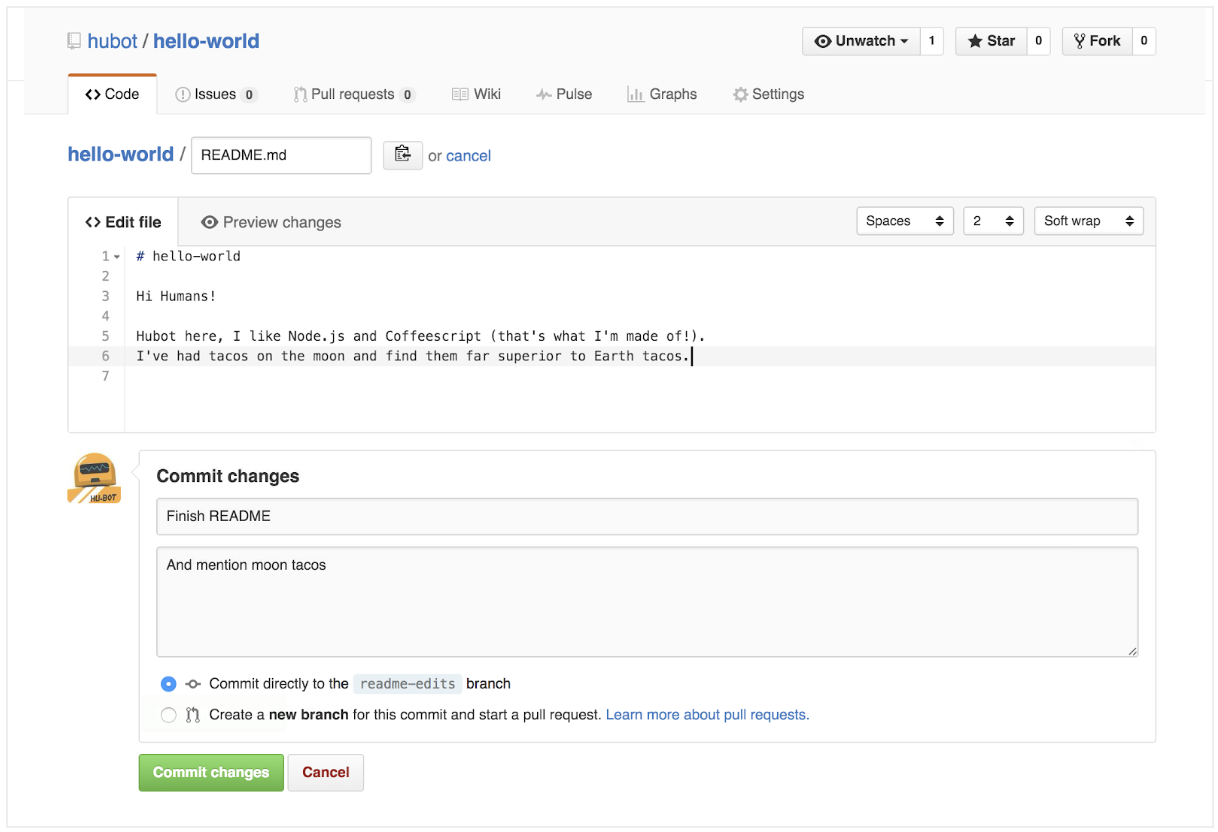Click the 'Hi Humans!' line in editor
Image resolution: width=1218 pixels, height=832 pixels.
pos(176,296)
